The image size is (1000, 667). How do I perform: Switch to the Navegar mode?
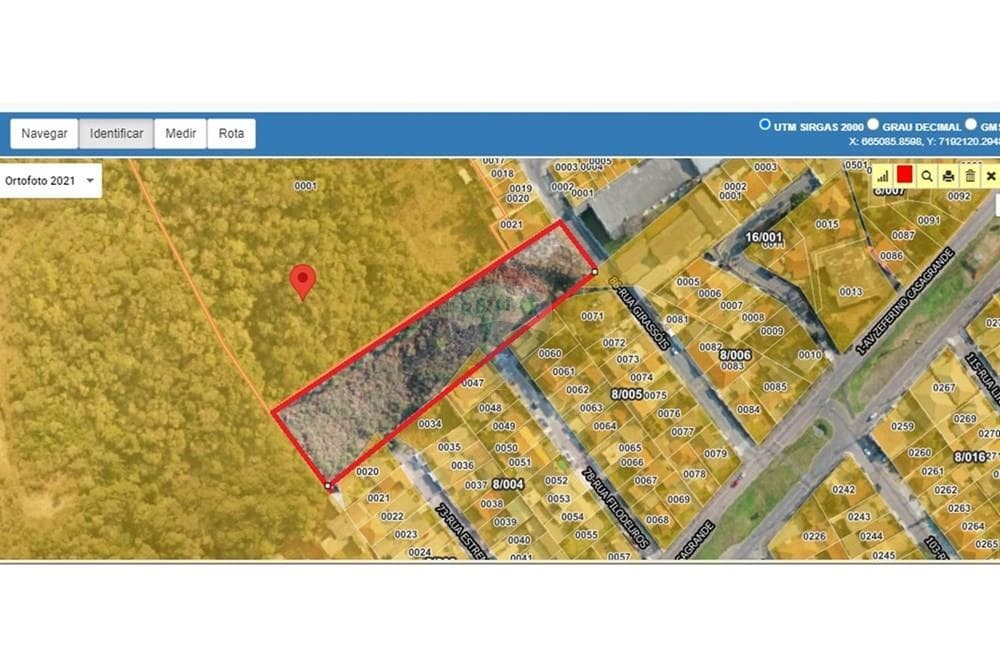point(44,133)
